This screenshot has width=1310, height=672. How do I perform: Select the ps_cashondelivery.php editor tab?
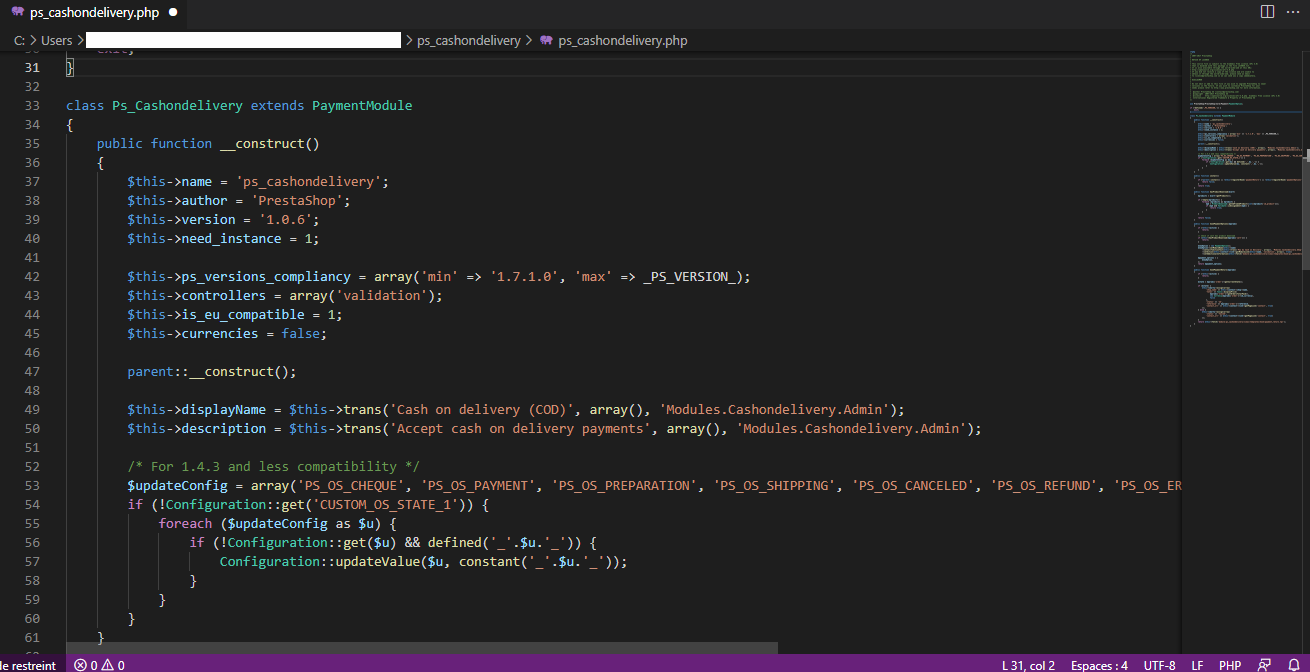point(94,13)
